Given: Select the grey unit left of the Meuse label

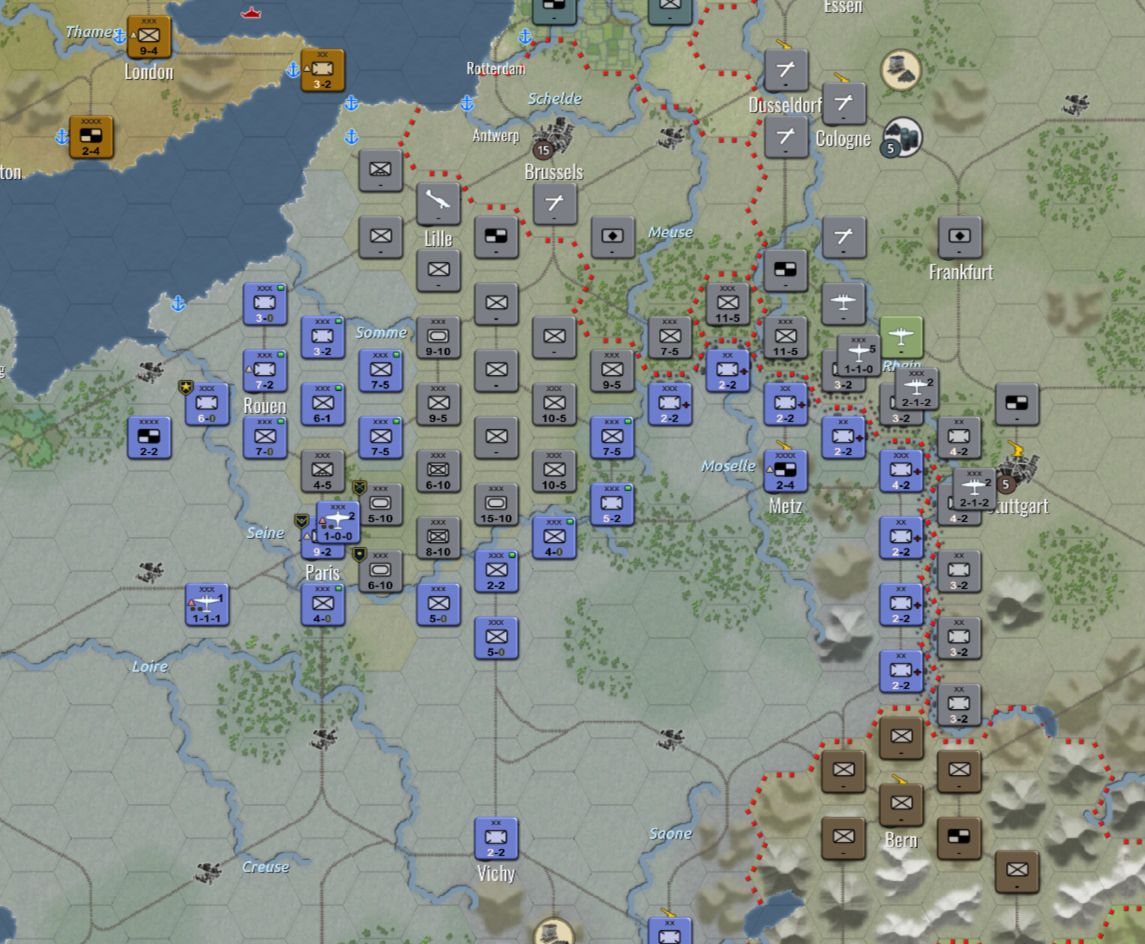Looking at the screenshot, I should 612,237.
